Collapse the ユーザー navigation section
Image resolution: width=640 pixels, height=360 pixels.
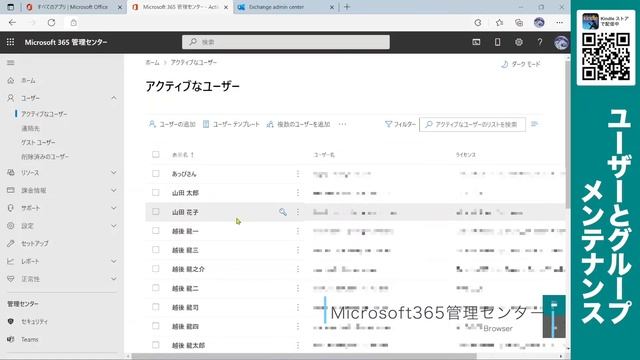pyautogui.click(x=114, y=98)
